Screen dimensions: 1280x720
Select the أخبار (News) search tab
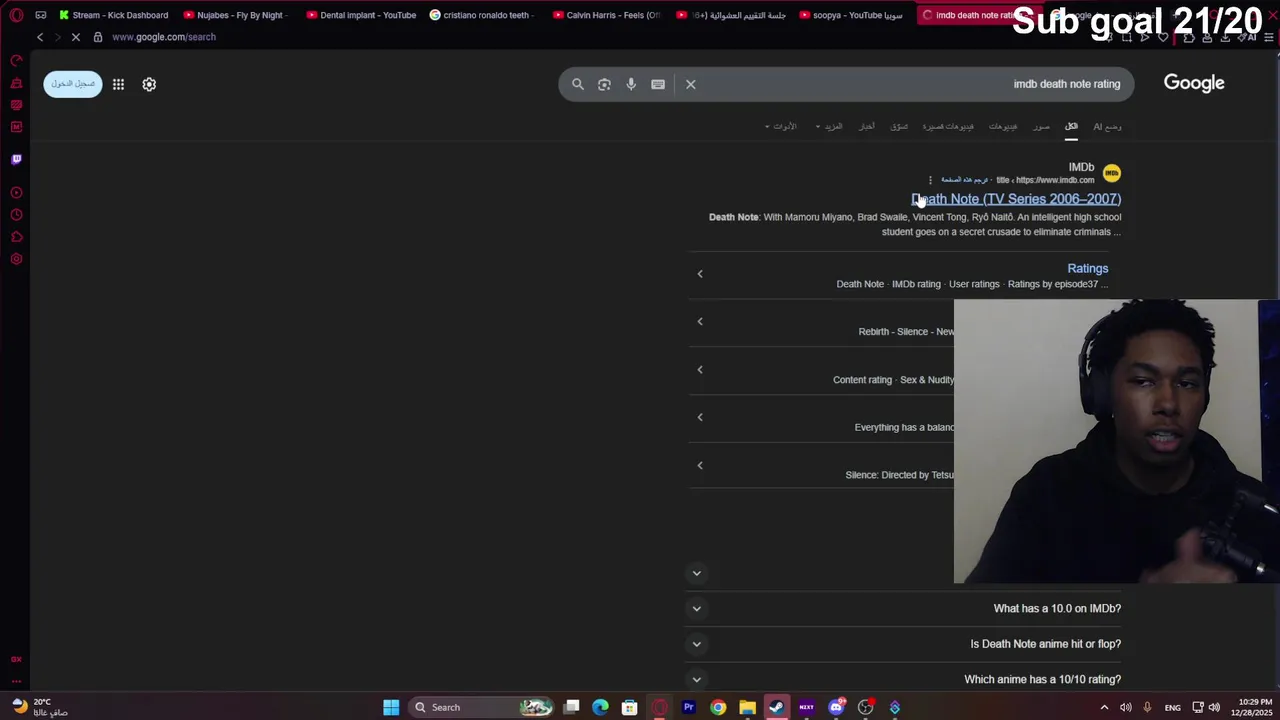click(867, 126)
